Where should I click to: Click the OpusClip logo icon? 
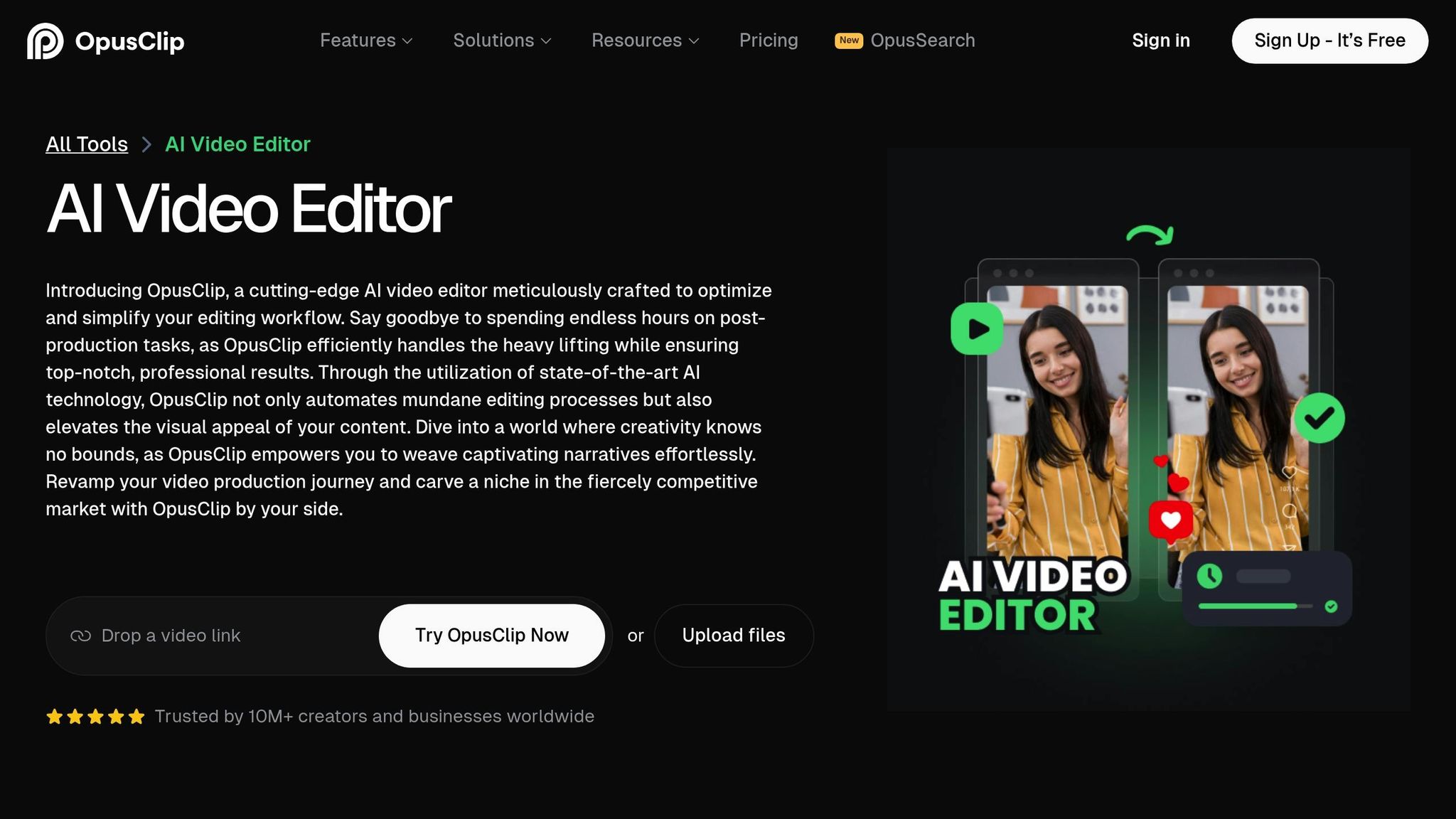coord(45,41)
